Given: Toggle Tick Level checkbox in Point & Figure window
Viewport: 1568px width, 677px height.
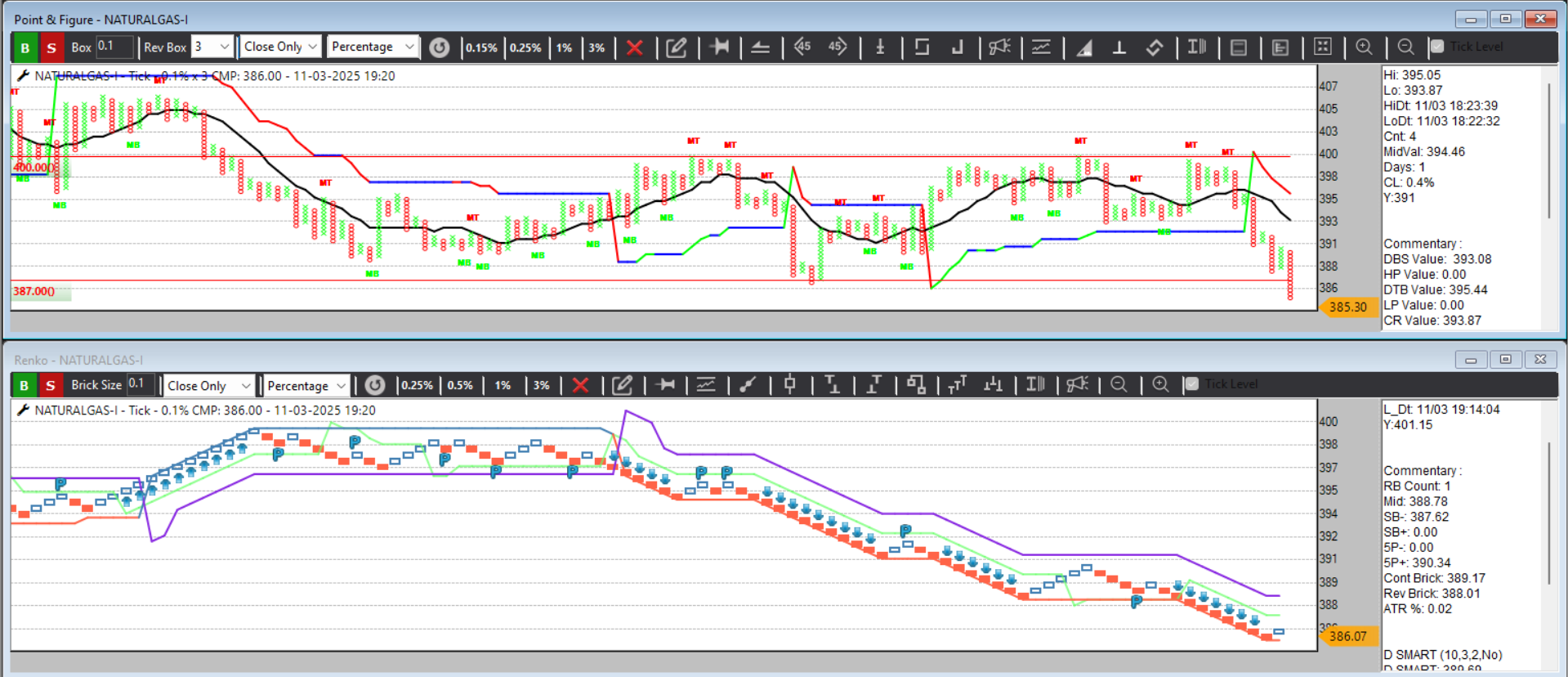Looking at the screenshot, I should point(1437,47).
